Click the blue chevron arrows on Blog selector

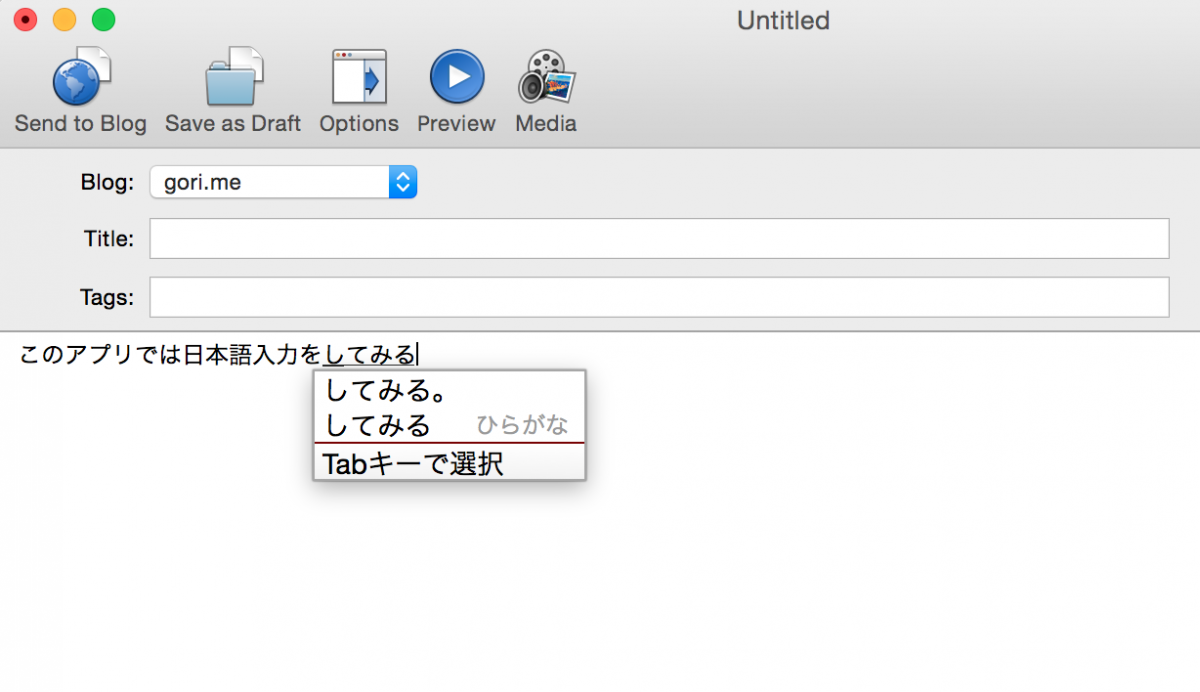(402, 181)
